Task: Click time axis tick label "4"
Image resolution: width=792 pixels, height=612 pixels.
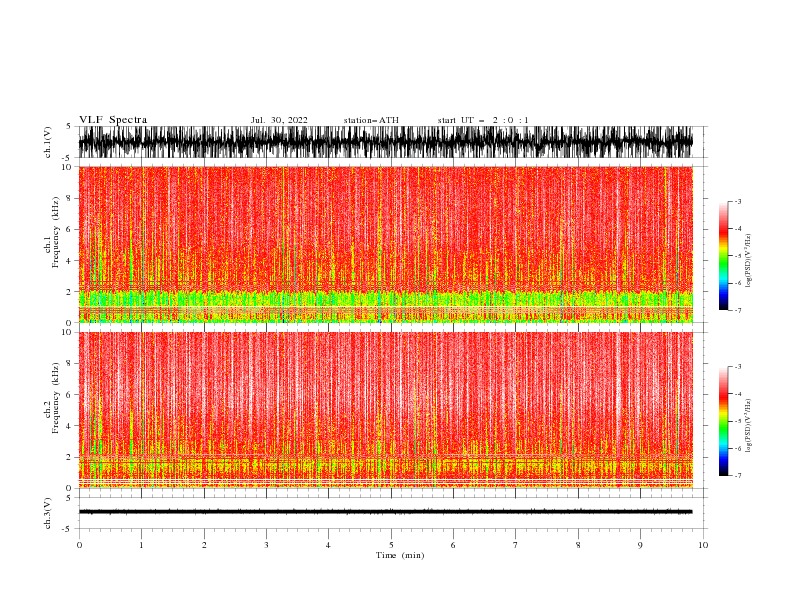Action: (328, 545)
